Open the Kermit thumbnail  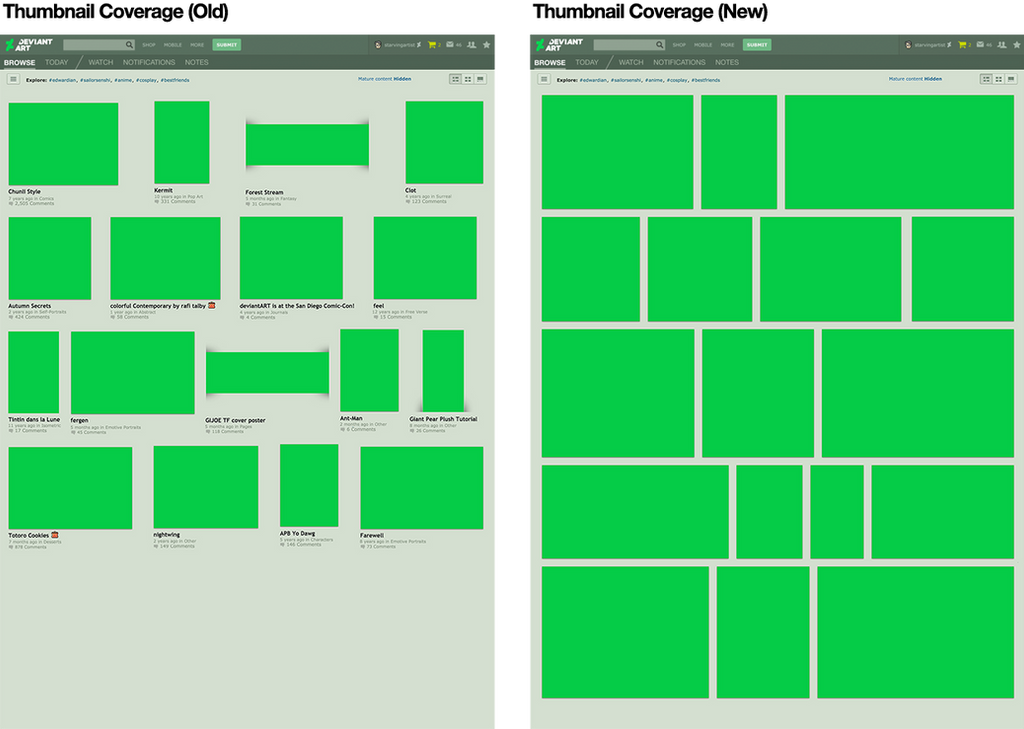(x=182, y=142)
